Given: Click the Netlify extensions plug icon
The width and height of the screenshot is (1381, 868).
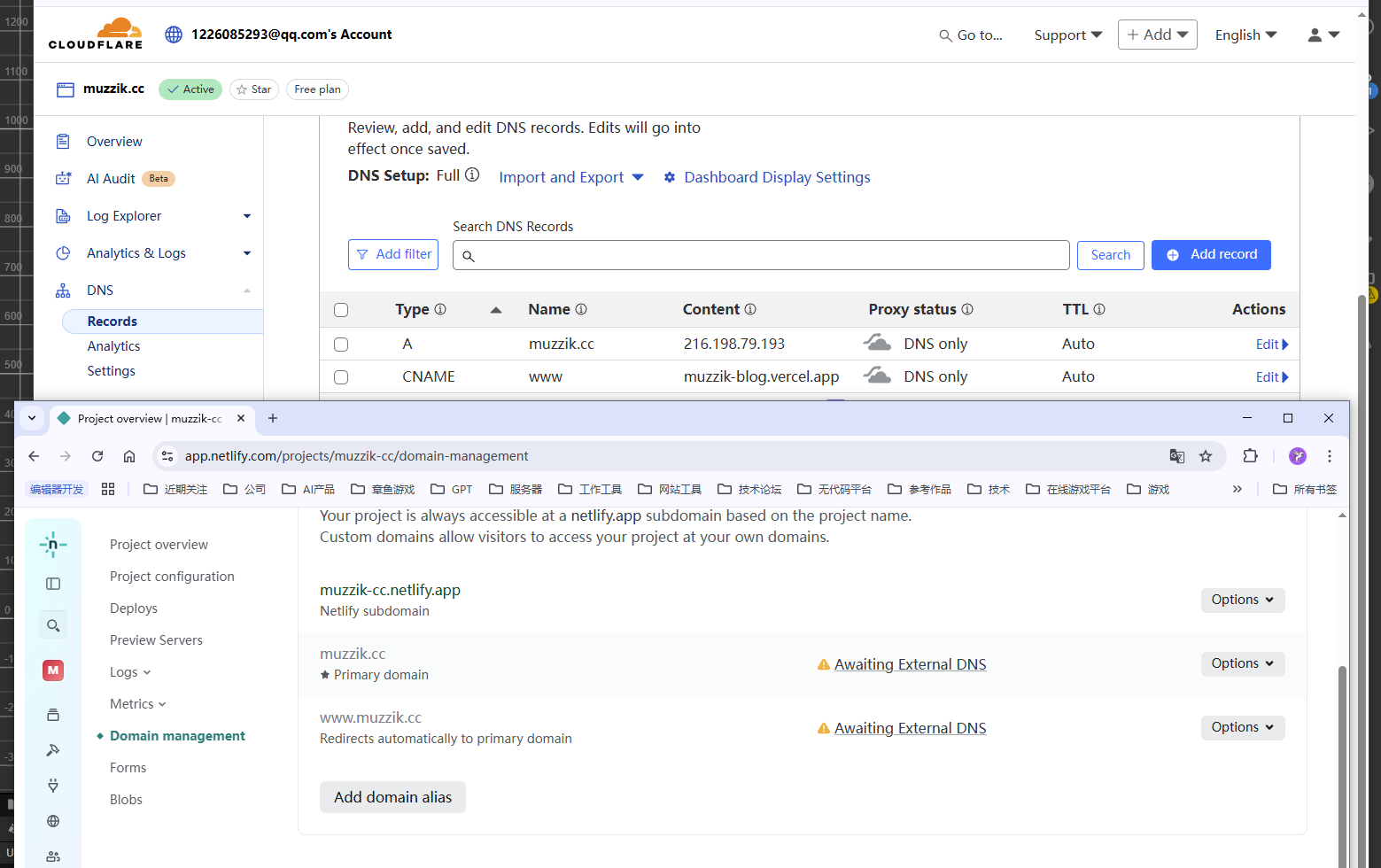Looking at the screenshot, I should [53, 786].
